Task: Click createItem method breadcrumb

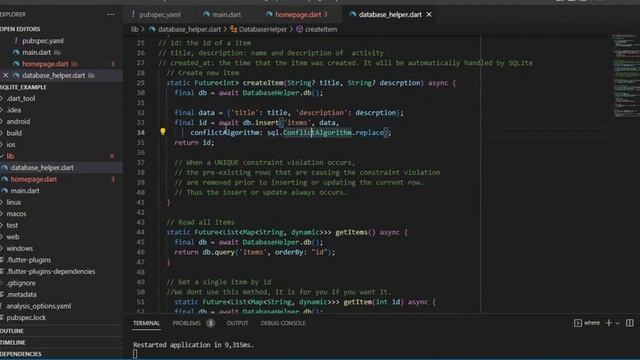Action: point(321,29)
